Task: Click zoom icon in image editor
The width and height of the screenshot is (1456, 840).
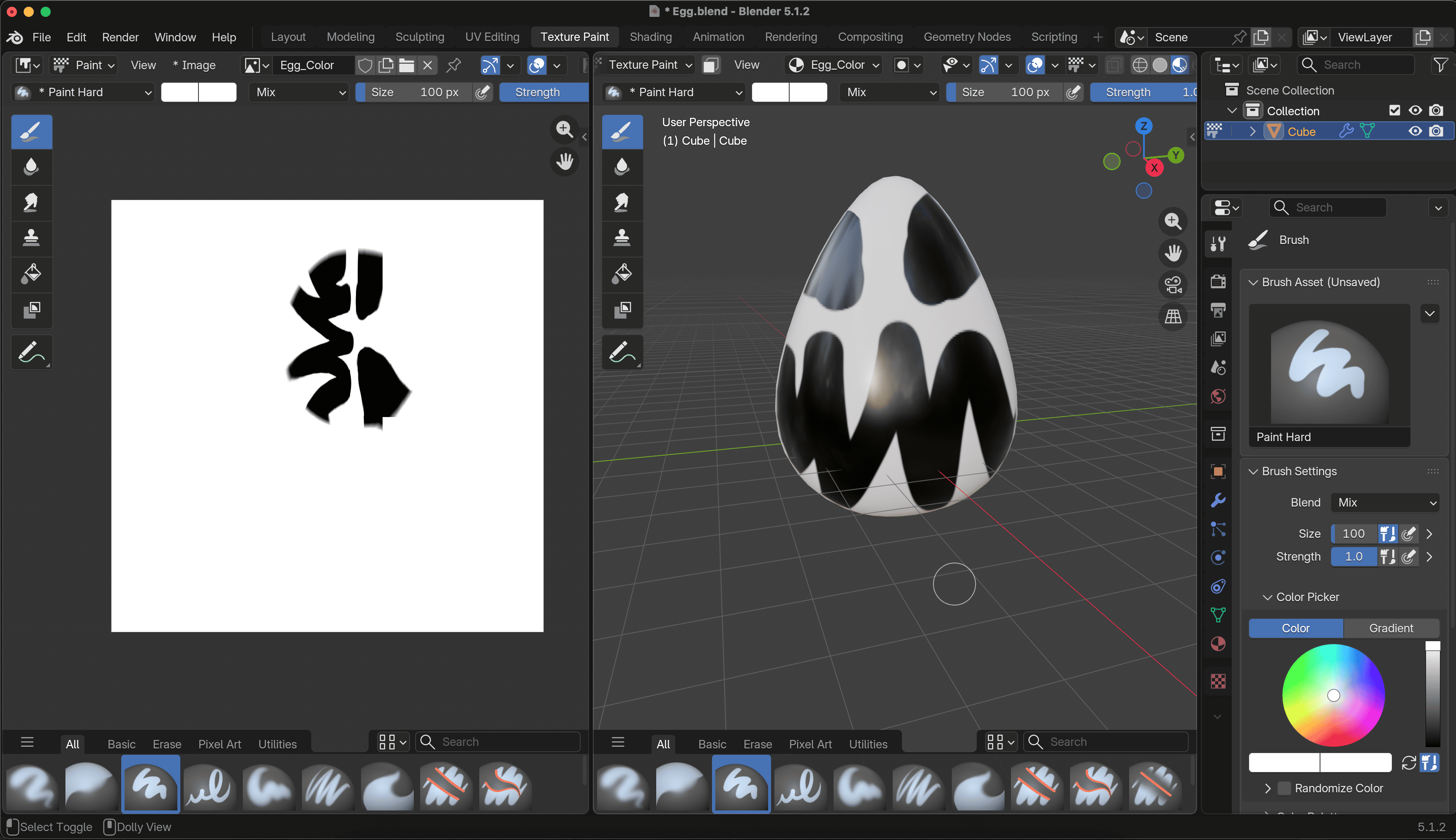Action: tap(565, 129)
